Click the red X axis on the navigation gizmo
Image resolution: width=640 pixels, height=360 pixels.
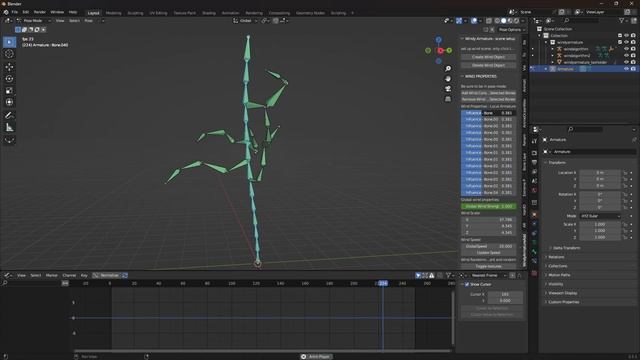coord(440,51)
